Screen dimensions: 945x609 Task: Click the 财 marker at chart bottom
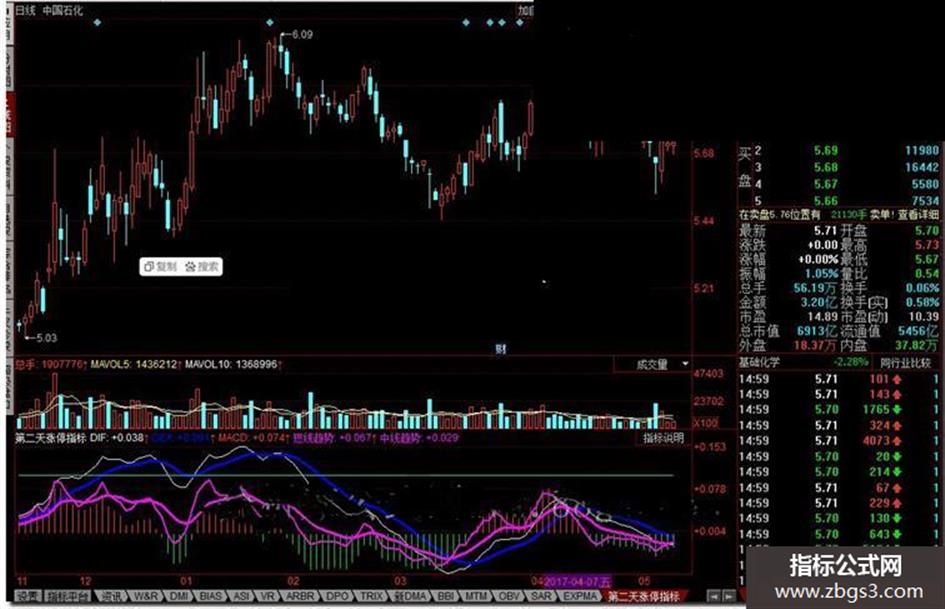click(x=500, y=349)
